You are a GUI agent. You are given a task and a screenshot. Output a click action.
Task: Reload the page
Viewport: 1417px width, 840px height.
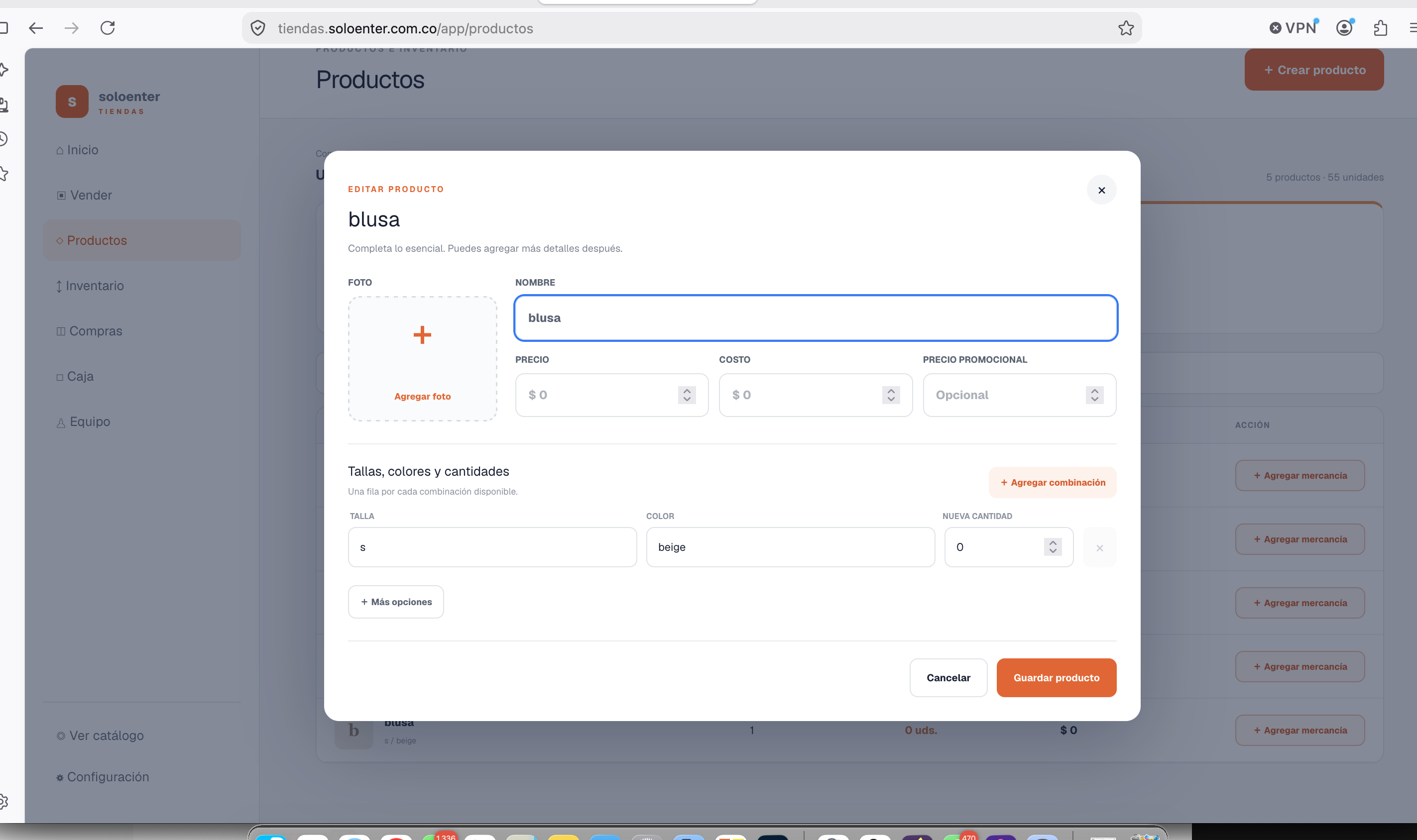(x=108, y=28)
